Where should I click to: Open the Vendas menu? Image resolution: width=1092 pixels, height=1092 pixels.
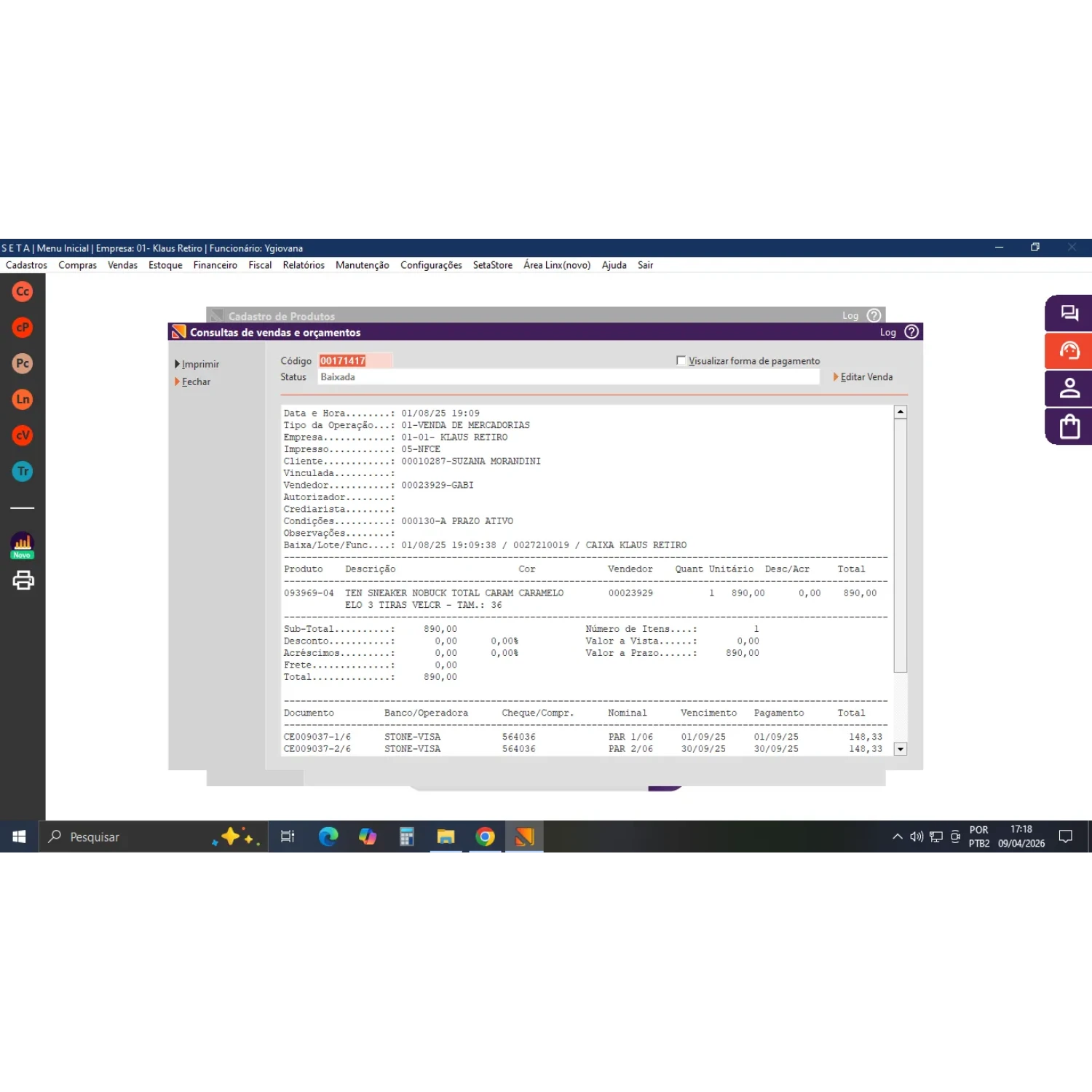pyautogui.click(x=122, y=265)
